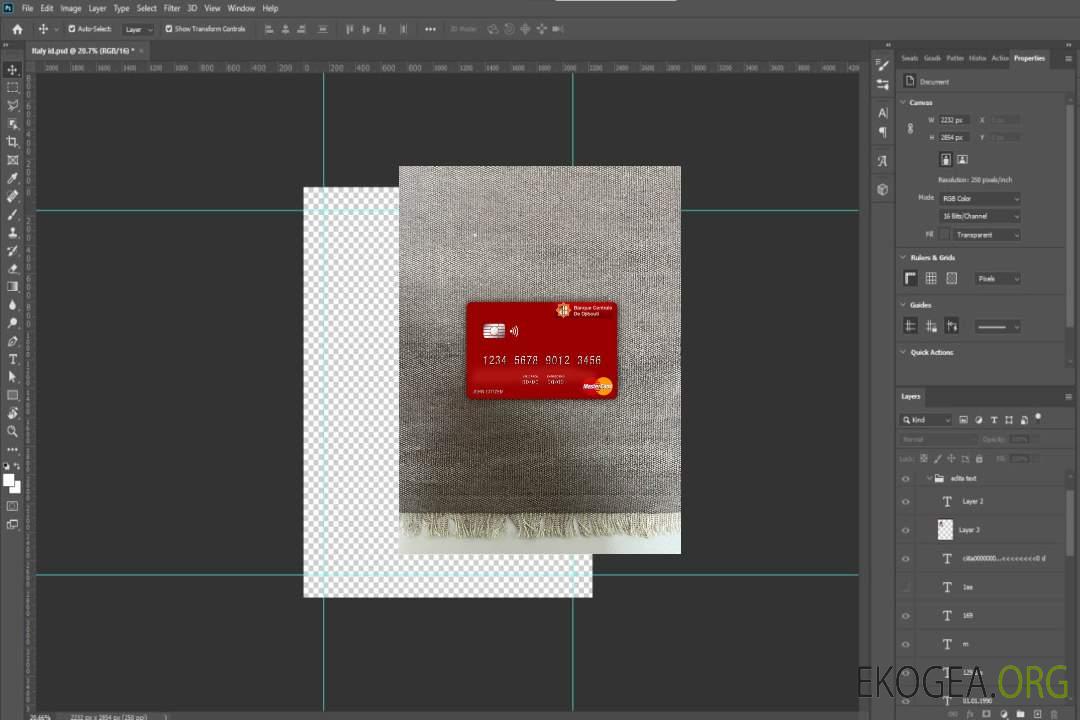Image resolution: width=1080 pixels, height=720 pixels.
Task: Uncheck the Auto-Select checkbox
Action: [71, 29]
